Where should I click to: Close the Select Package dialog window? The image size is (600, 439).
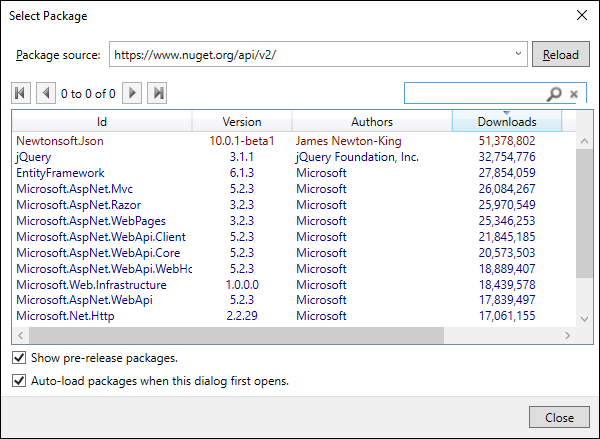[581, 16]
